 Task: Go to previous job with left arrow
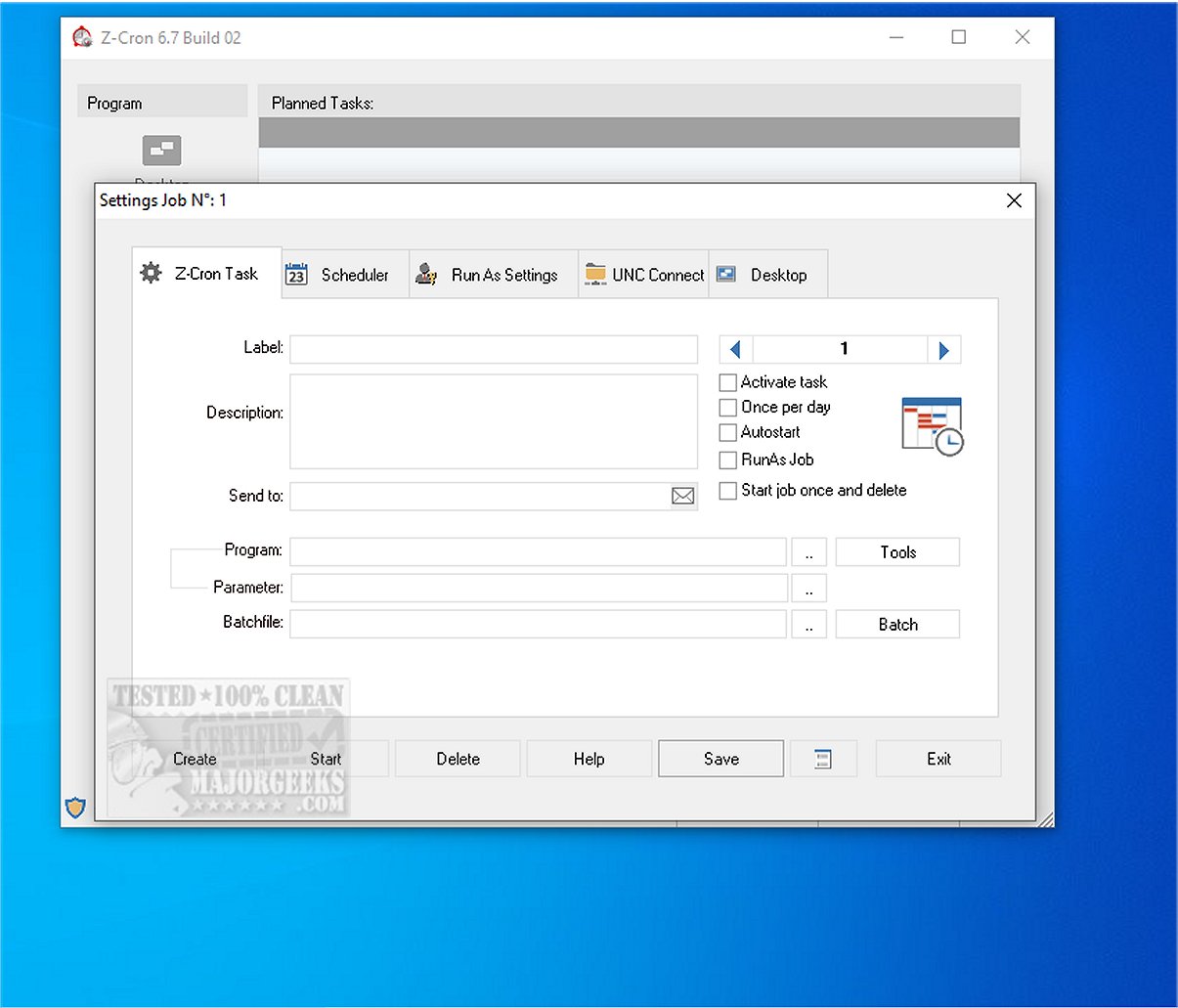(735, 349)
